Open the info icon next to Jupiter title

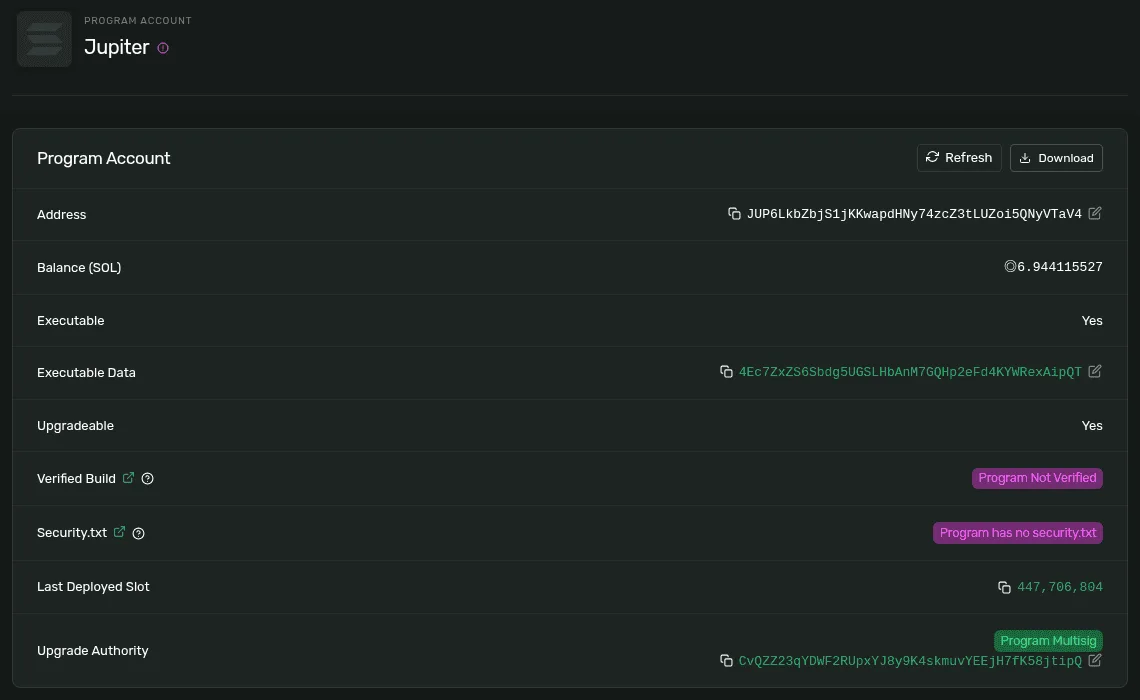coord(163,48)
